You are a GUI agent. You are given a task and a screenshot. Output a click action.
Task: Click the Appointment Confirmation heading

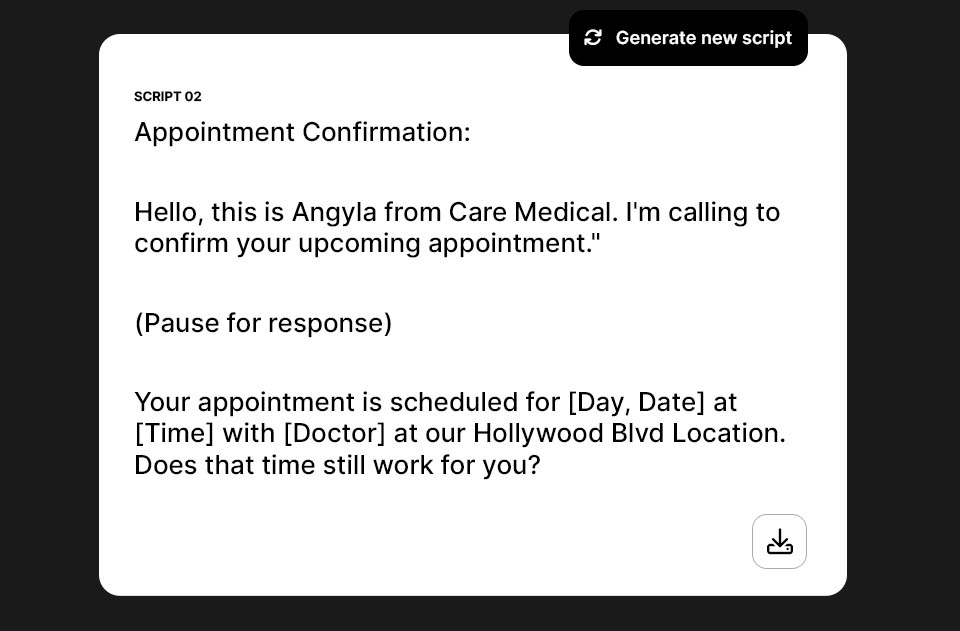coord(302,132)
